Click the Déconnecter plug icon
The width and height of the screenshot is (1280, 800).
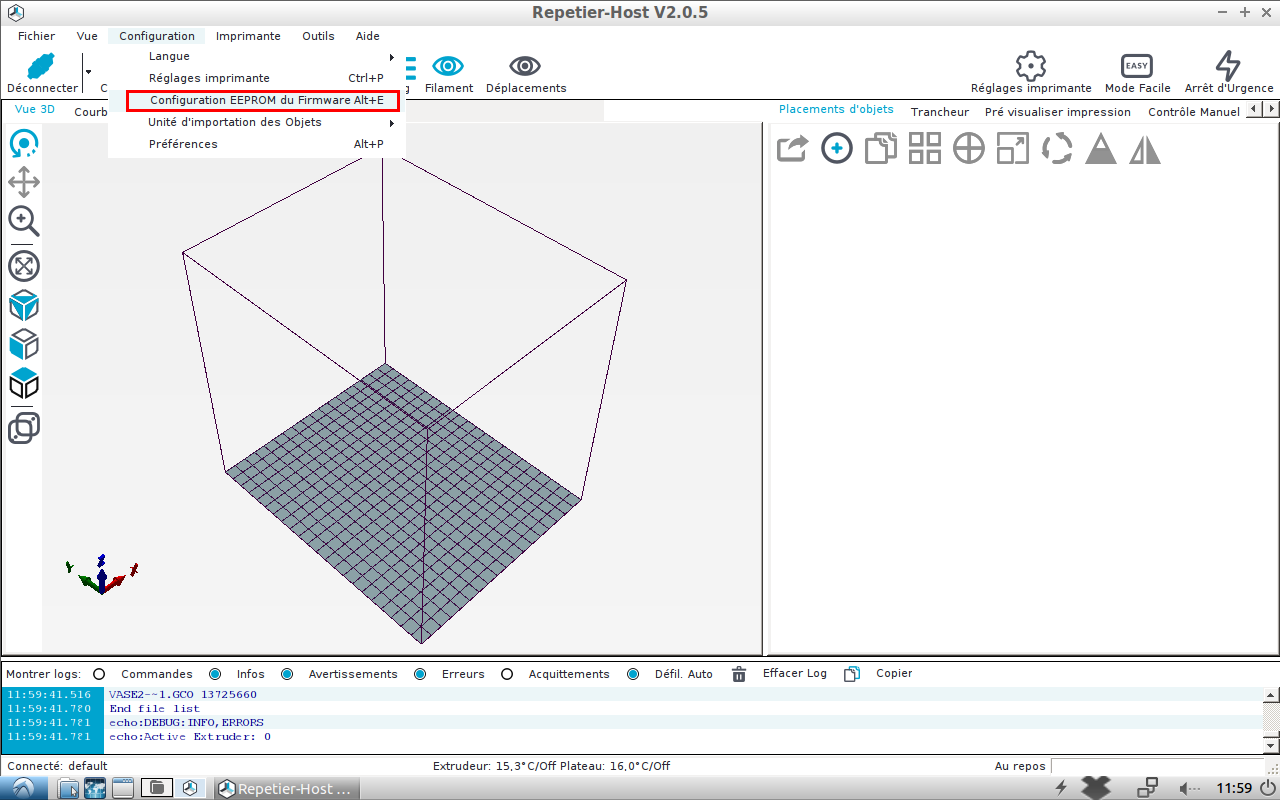click(40, 66)
